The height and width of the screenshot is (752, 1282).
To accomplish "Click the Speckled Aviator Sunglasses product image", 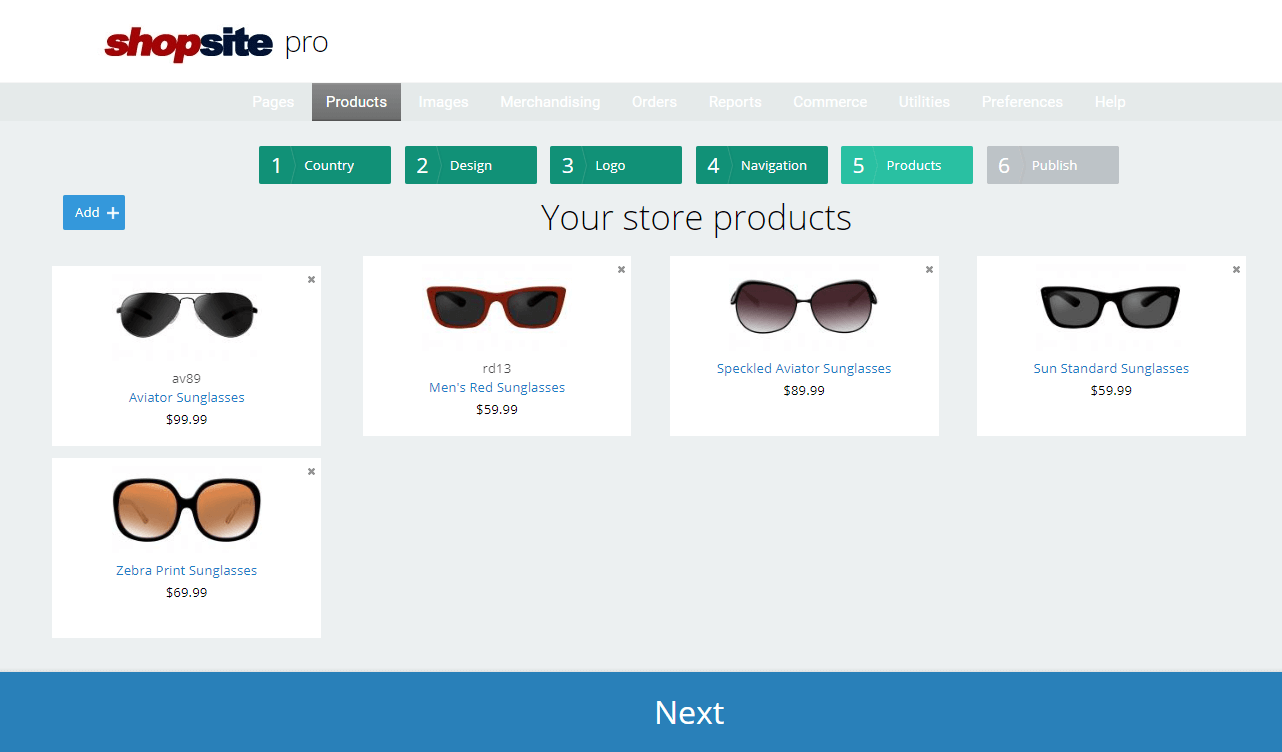I will 804,305.
